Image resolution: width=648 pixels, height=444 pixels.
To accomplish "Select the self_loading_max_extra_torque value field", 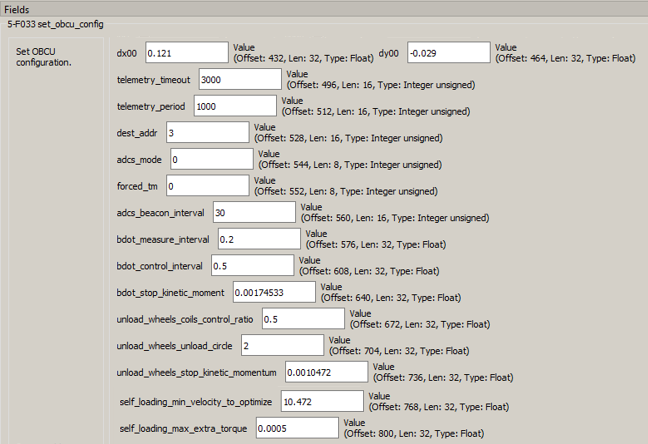I will 297,427.
